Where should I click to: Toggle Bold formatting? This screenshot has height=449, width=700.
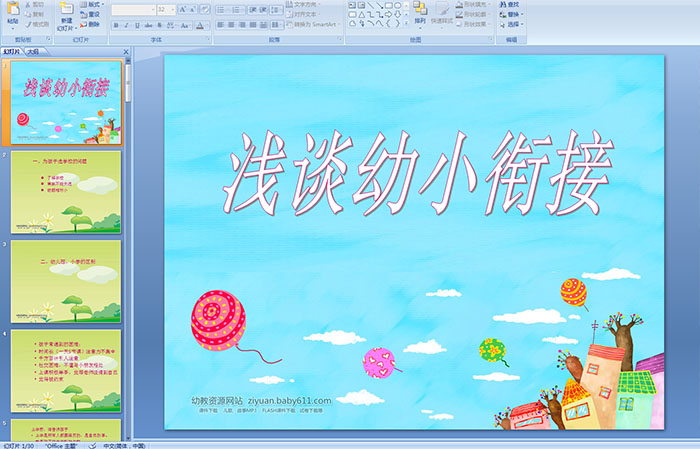(x=116, y=25)
